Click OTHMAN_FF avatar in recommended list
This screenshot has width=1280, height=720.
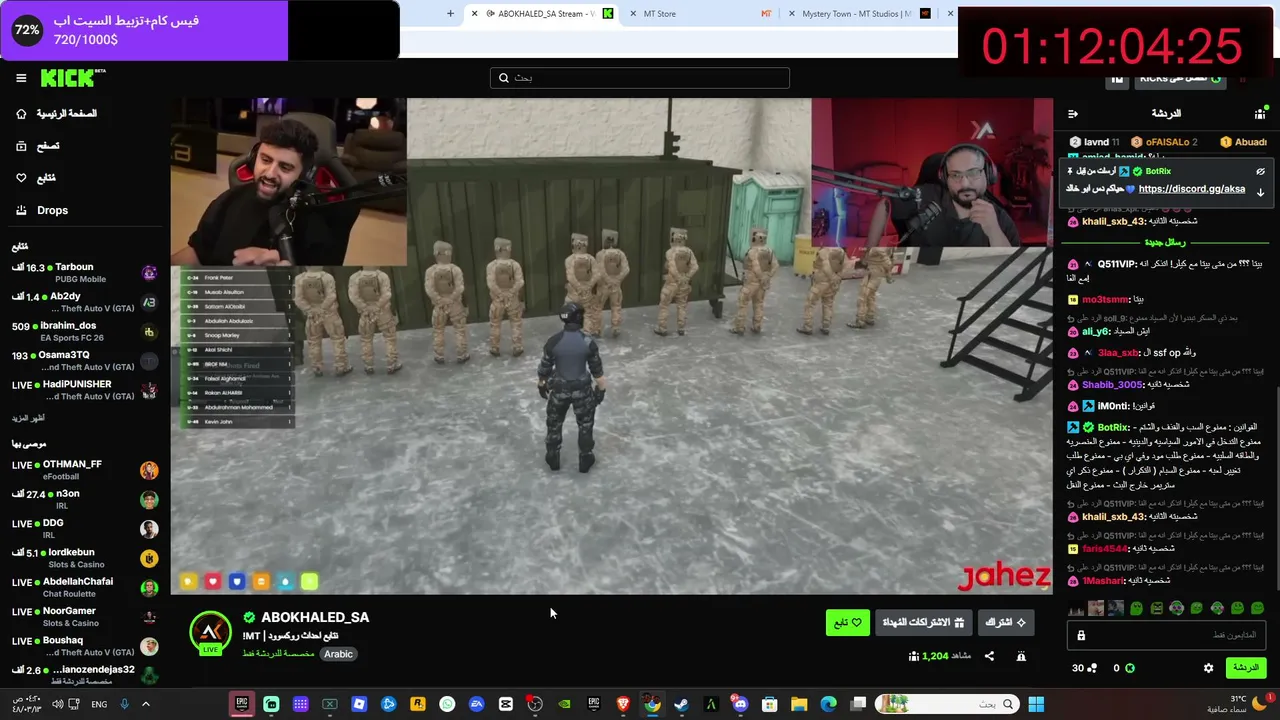tap(149, 470)
